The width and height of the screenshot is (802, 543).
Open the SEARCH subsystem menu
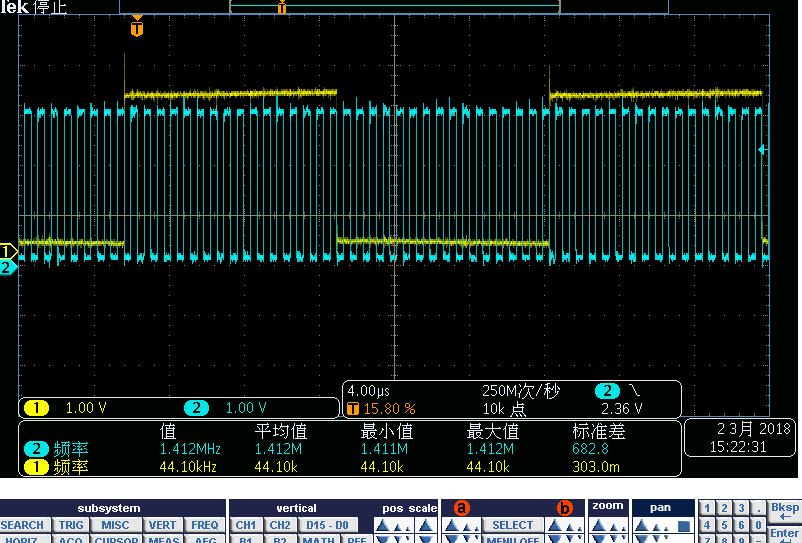click(22, 525)
